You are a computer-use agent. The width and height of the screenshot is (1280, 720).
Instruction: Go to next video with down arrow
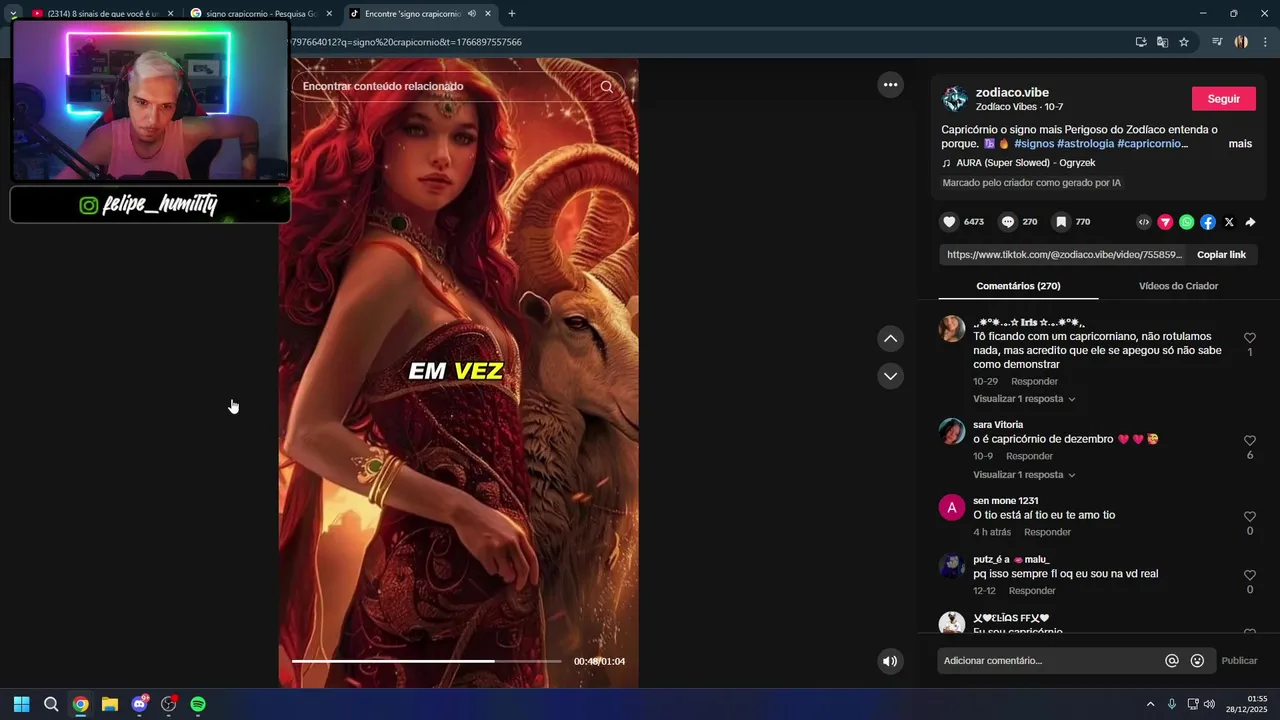point(890,376)
